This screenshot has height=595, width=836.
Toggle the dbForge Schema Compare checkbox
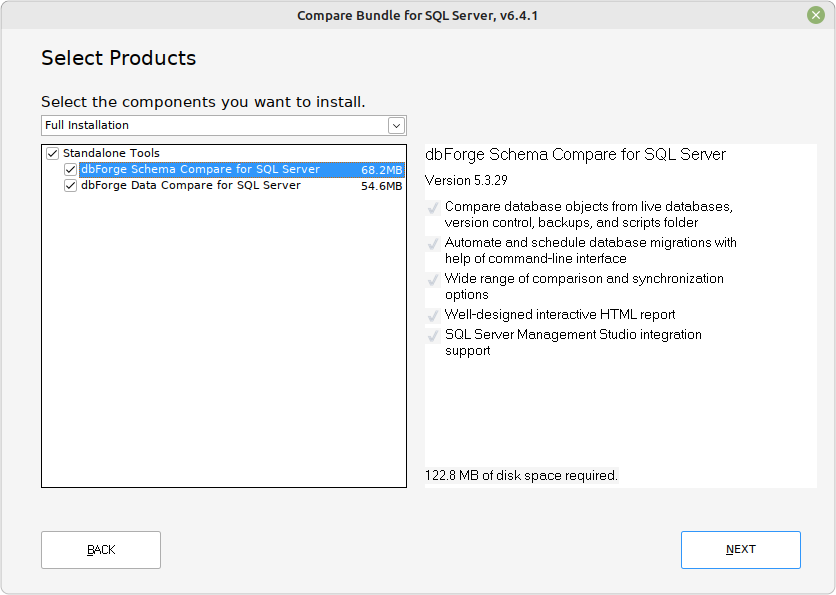point(70,170)
